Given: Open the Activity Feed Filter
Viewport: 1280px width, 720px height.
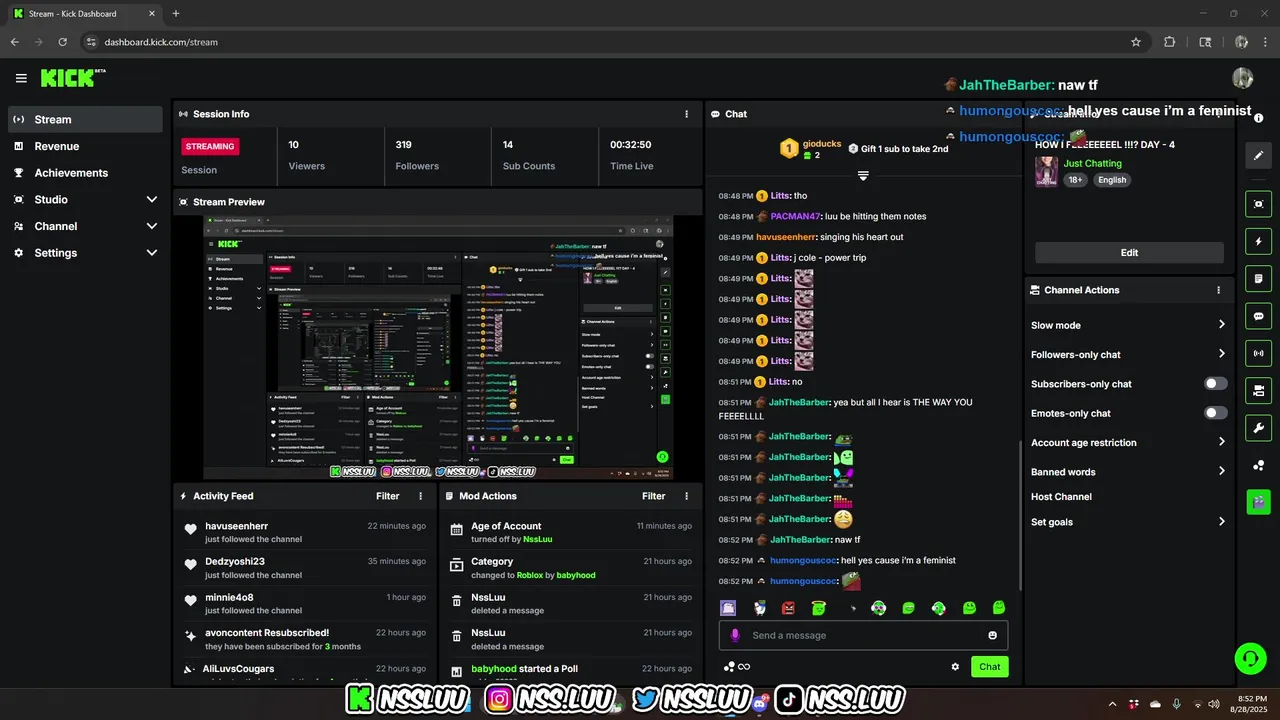Looking at the screenshot, I should (x=387, y=496).
